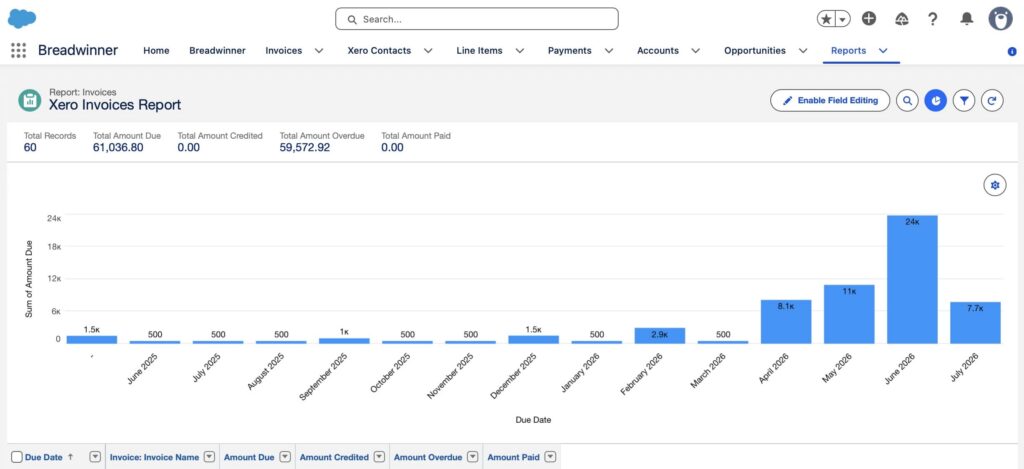Open the Breadwinner tab
The height and width of the screenshot is (469, 1024).
click(217, 50)
